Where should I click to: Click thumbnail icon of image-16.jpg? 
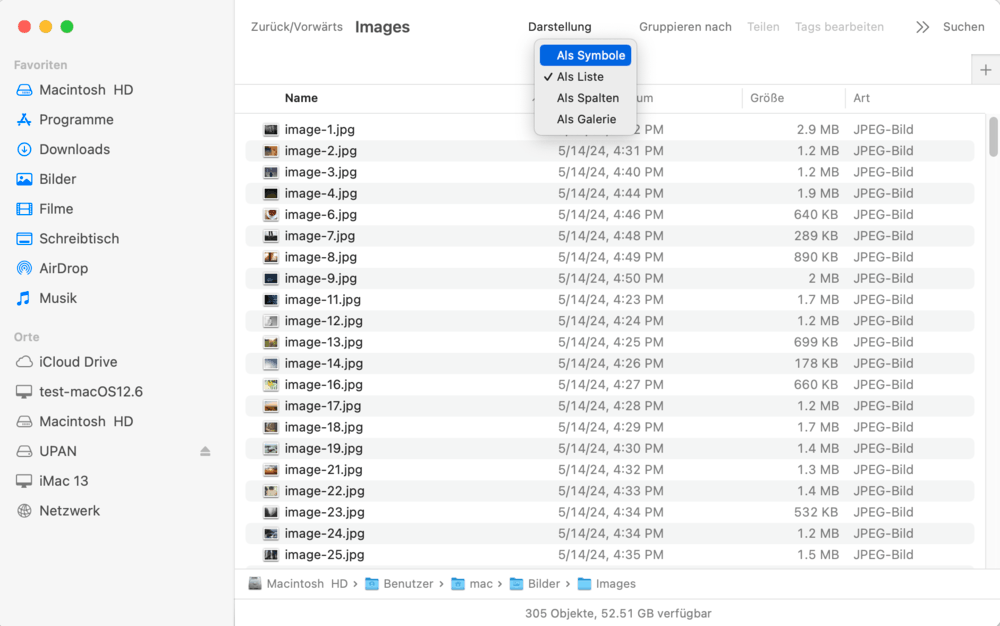point(271,385)
